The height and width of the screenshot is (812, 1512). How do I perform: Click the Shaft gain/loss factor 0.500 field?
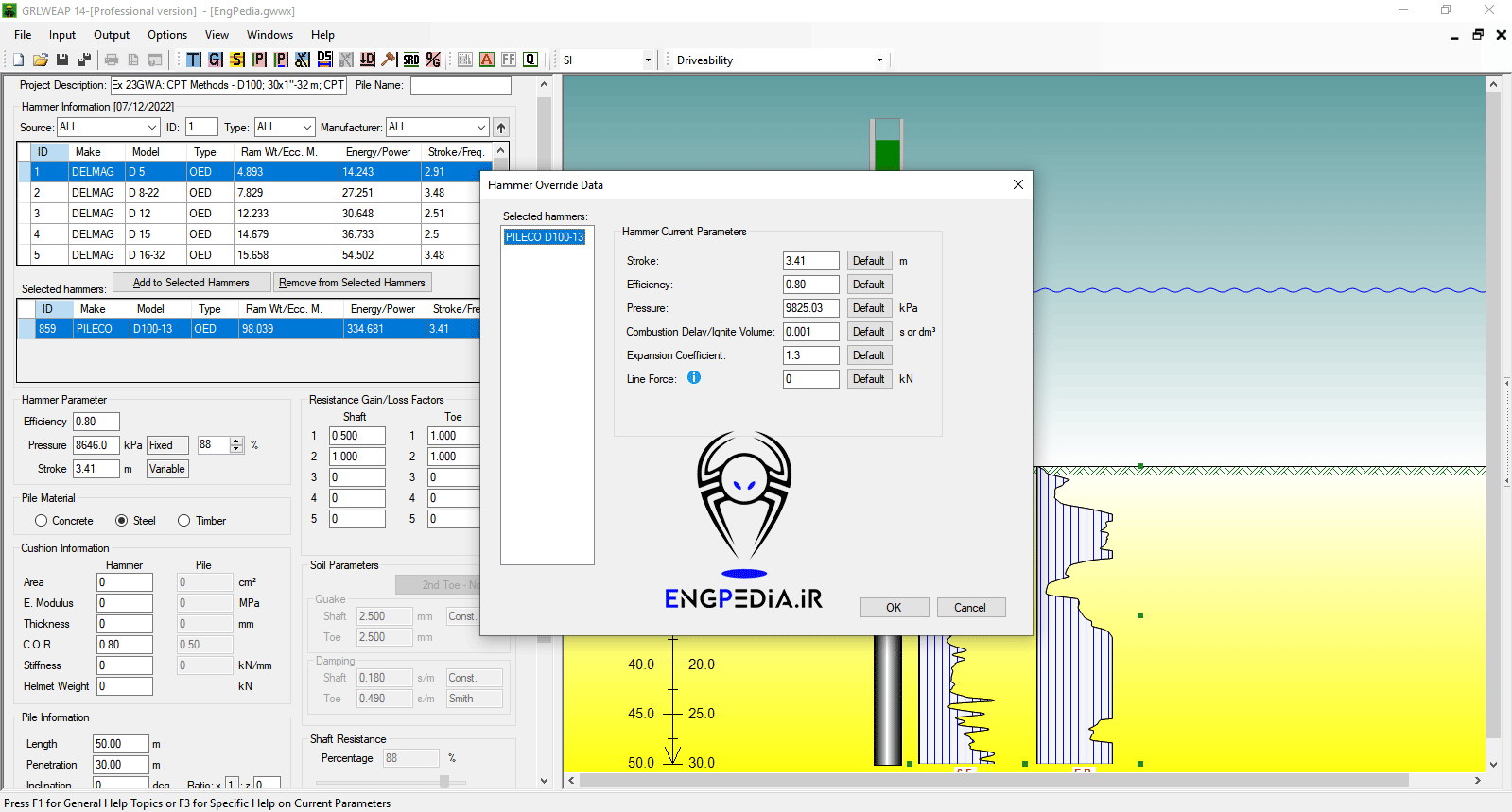coord(356,436)
